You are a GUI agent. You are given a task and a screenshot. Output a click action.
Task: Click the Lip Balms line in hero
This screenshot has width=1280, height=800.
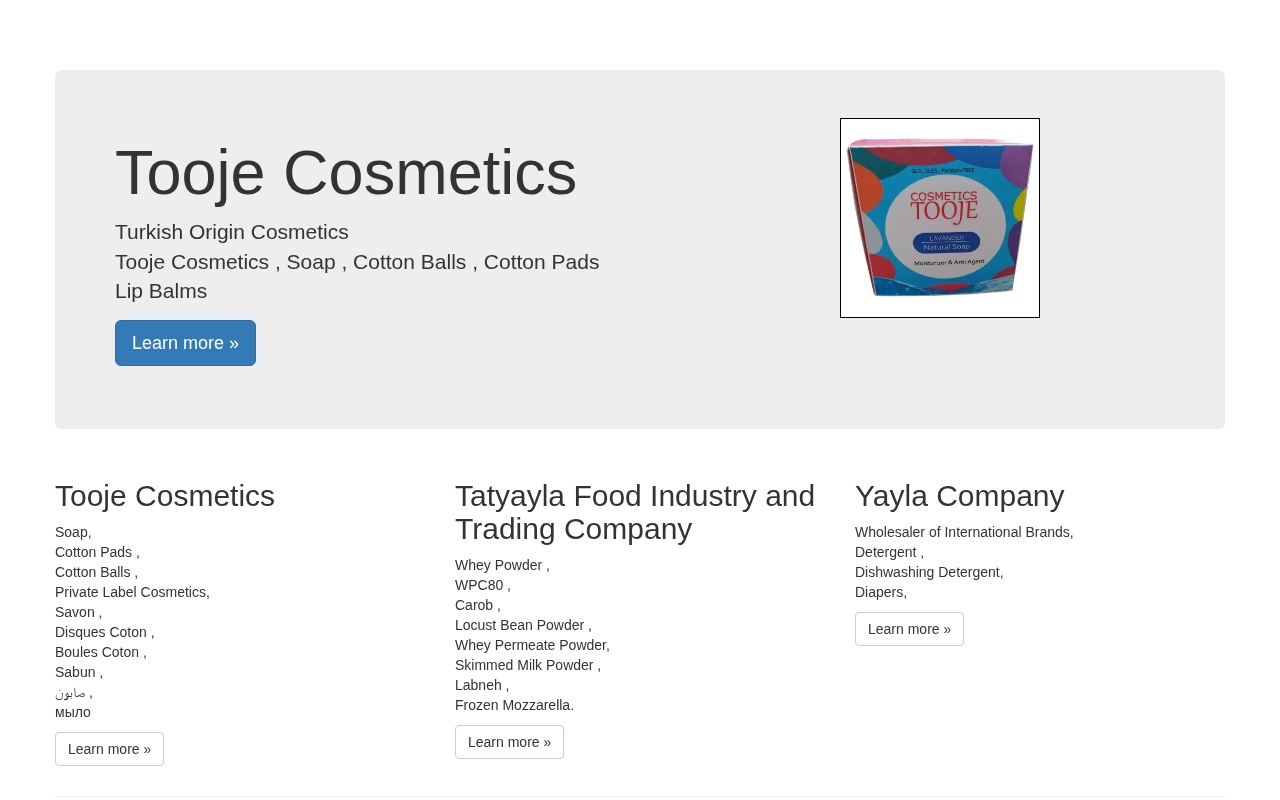[x=161, y=291]
